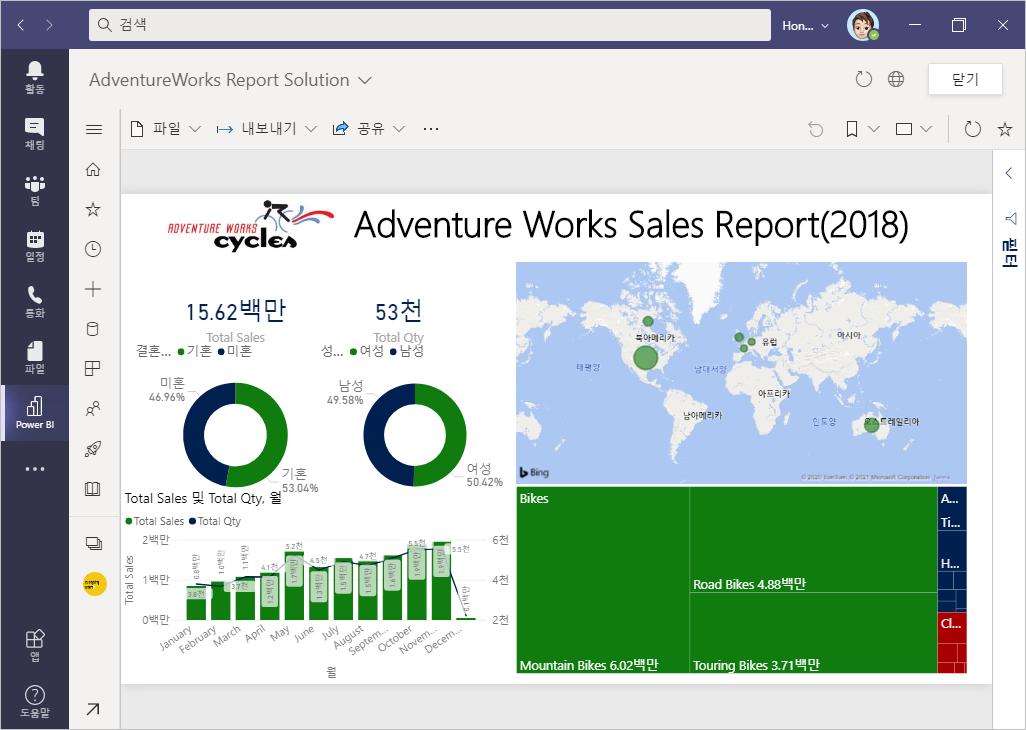Open Deployment pipelines rocket icon
This screenshot has height=730, width=1026.
(x=93, y=449)
